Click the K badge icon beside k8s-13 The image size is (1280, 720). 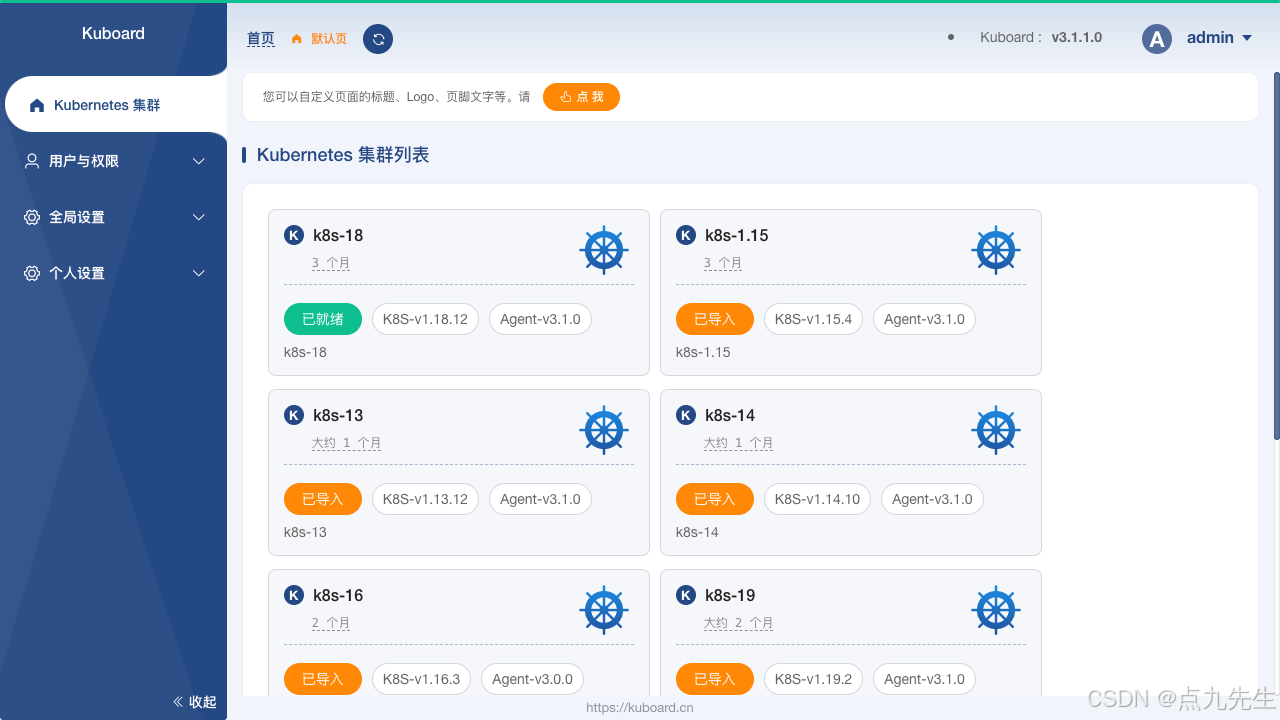pos(294,415)
